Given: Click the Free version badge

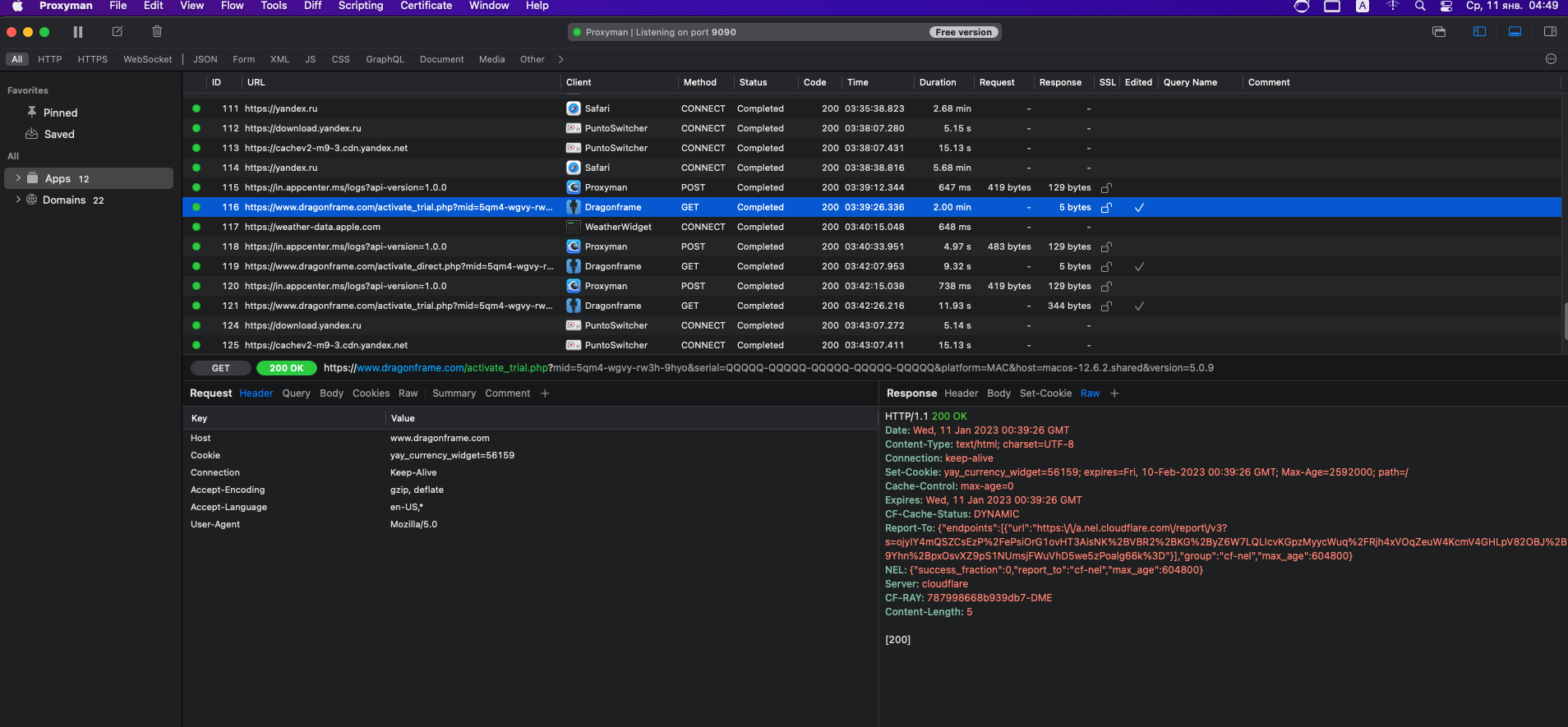Looking at the screenshot, I should [964, 32].
